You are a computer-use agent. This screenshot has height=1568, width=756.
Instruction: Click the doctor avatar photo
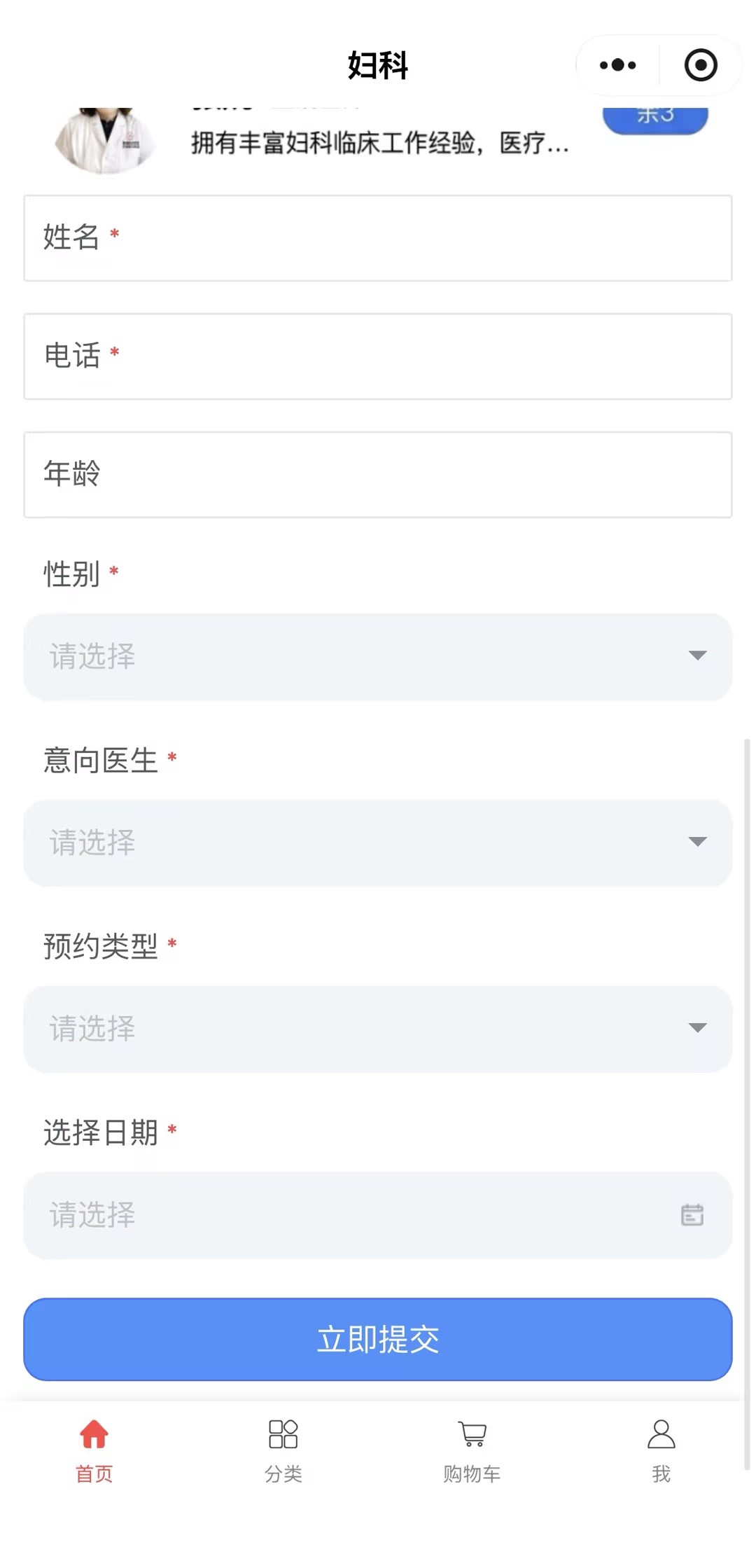105,140
